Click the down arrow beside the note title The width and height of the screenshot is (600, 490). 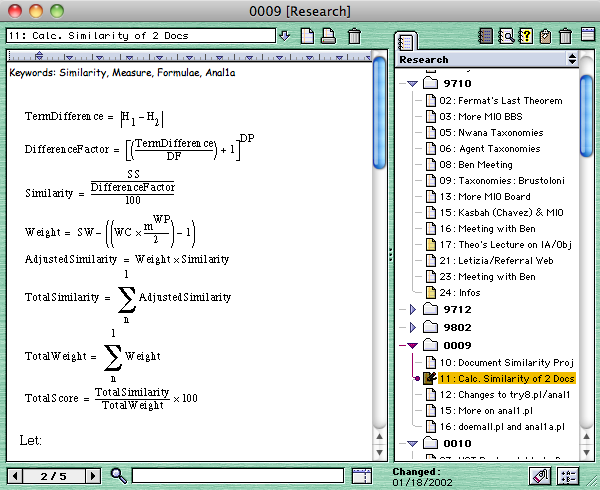click(x=285, y=36)
